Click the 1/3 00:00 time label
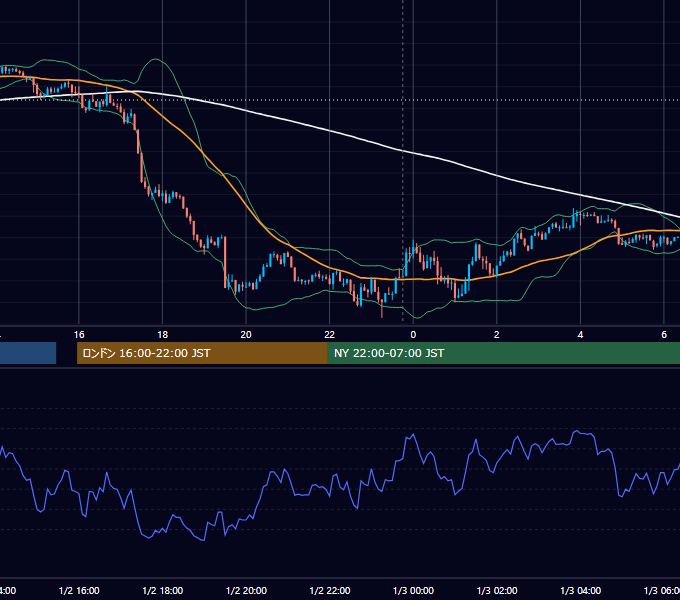Screen dimensions: 680x600 (413, 590)
